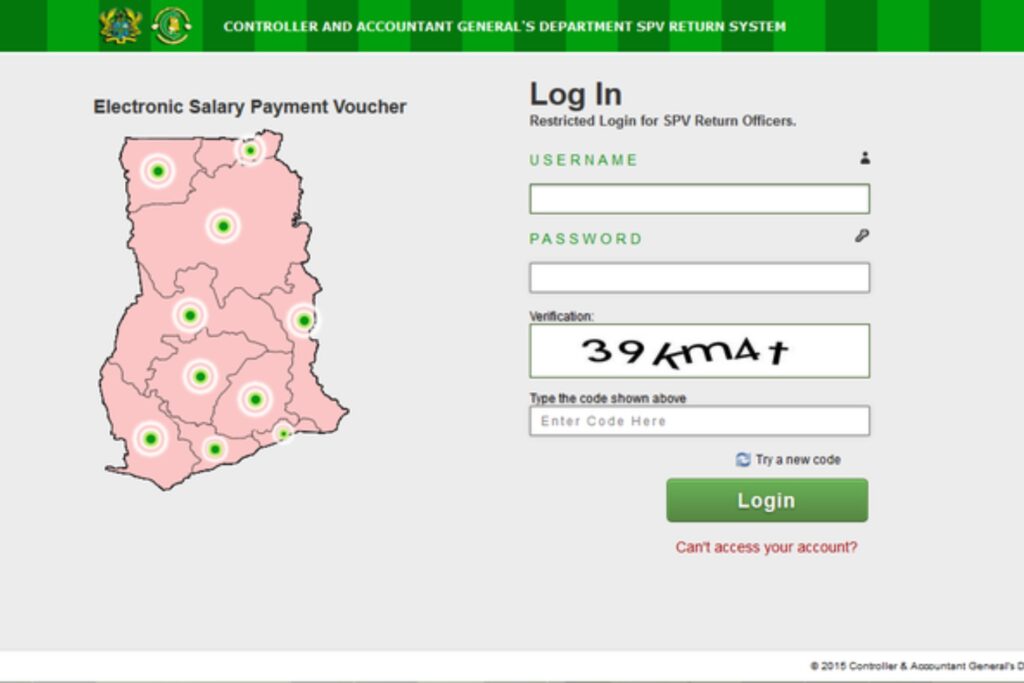Focus the Username input field
The image size is (1024, 683).
[699, 199]
